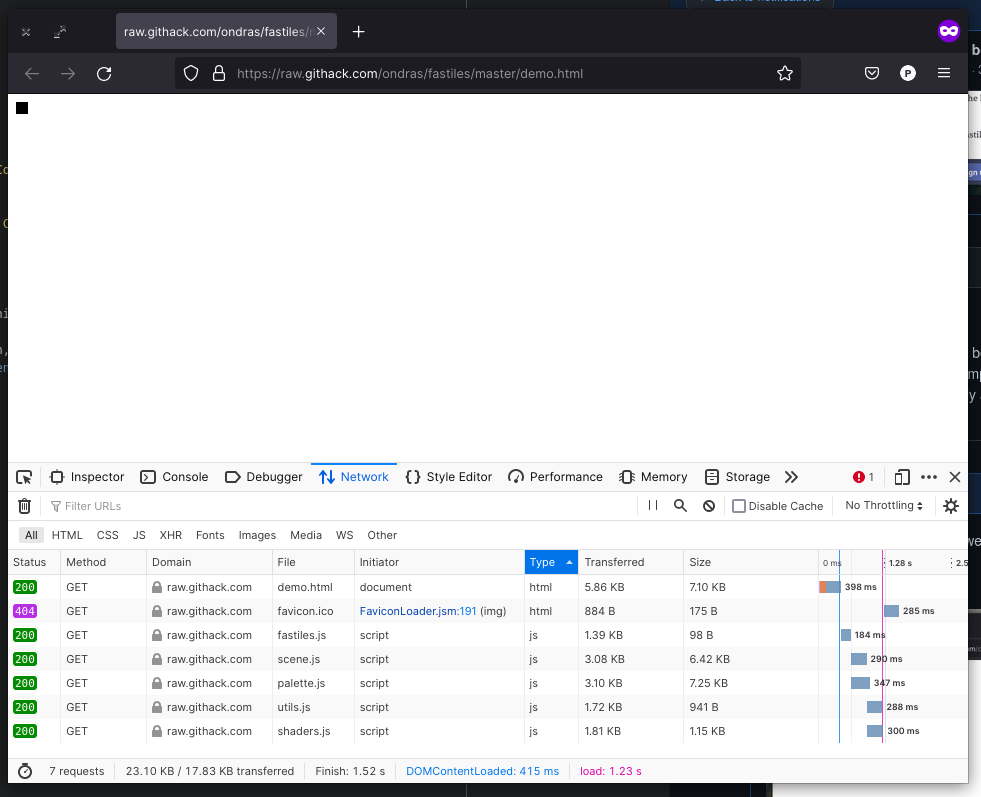The width and height of the screenshot is (981, 797).
Task: Pause network request recording
Action: point(652,506)
